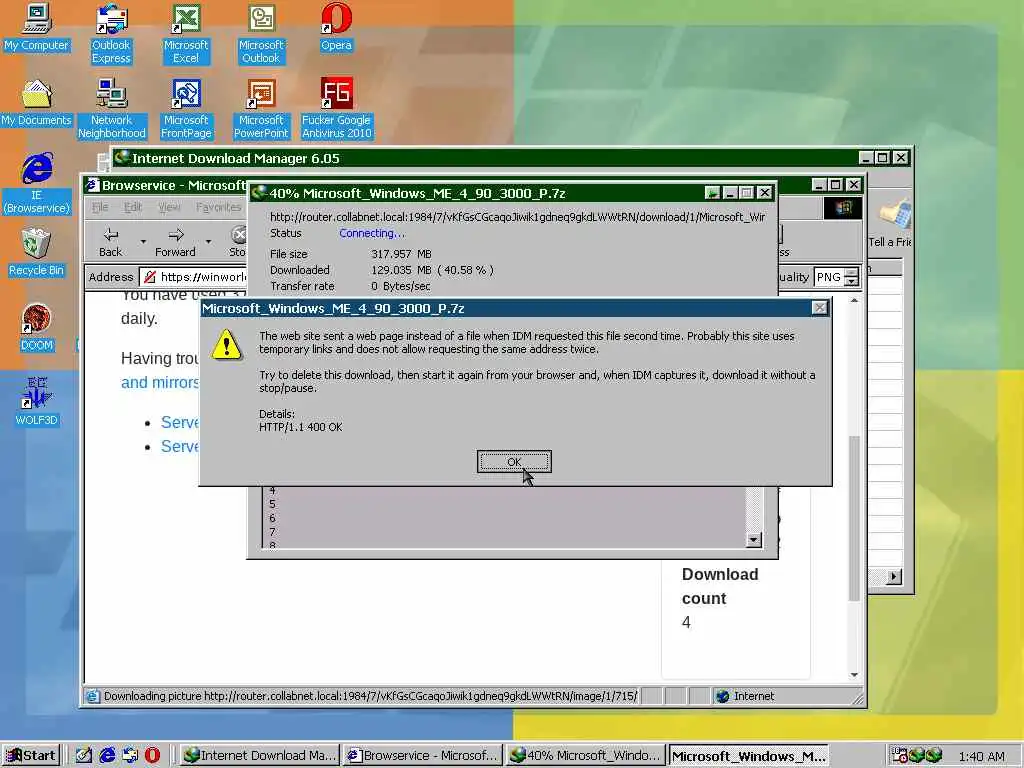1024x768 pixels.
Task: Launch Internet Explorer from quick launch
Action: (106, 756)
